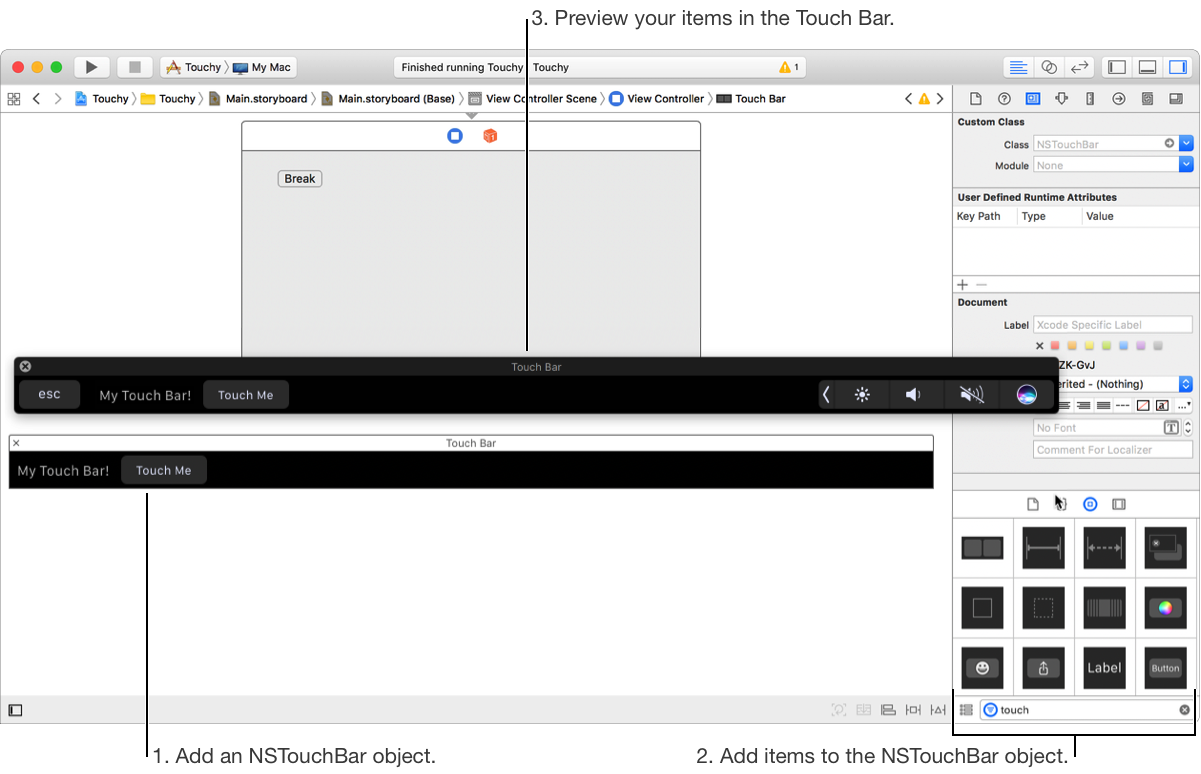Clear label color with the X
The width and height of the screenshot is (1201, 774).
coord(1039,346)
